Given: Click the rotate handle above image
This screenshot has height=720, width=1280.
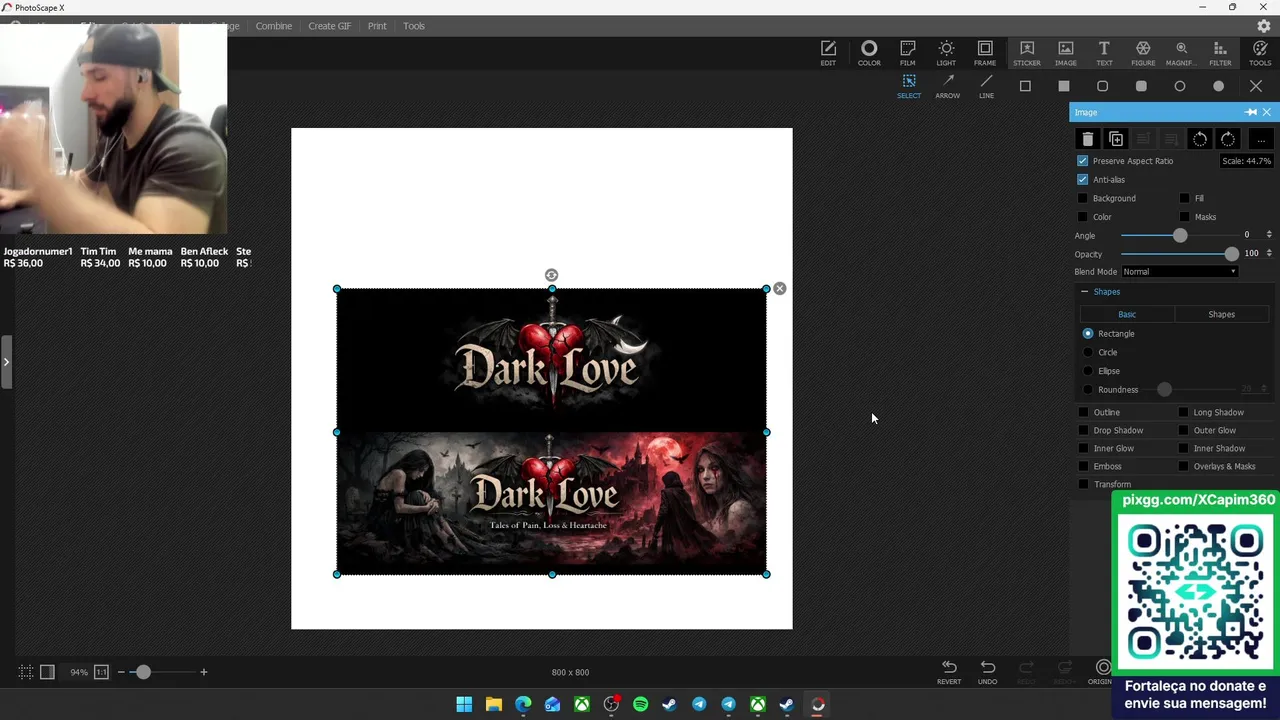Looking at the screenshot, I should coord(551,275).
